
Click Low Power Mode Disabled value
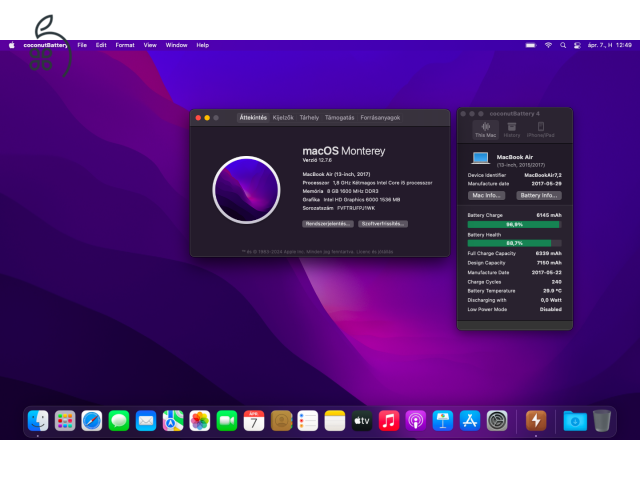(x=551, y=309)
